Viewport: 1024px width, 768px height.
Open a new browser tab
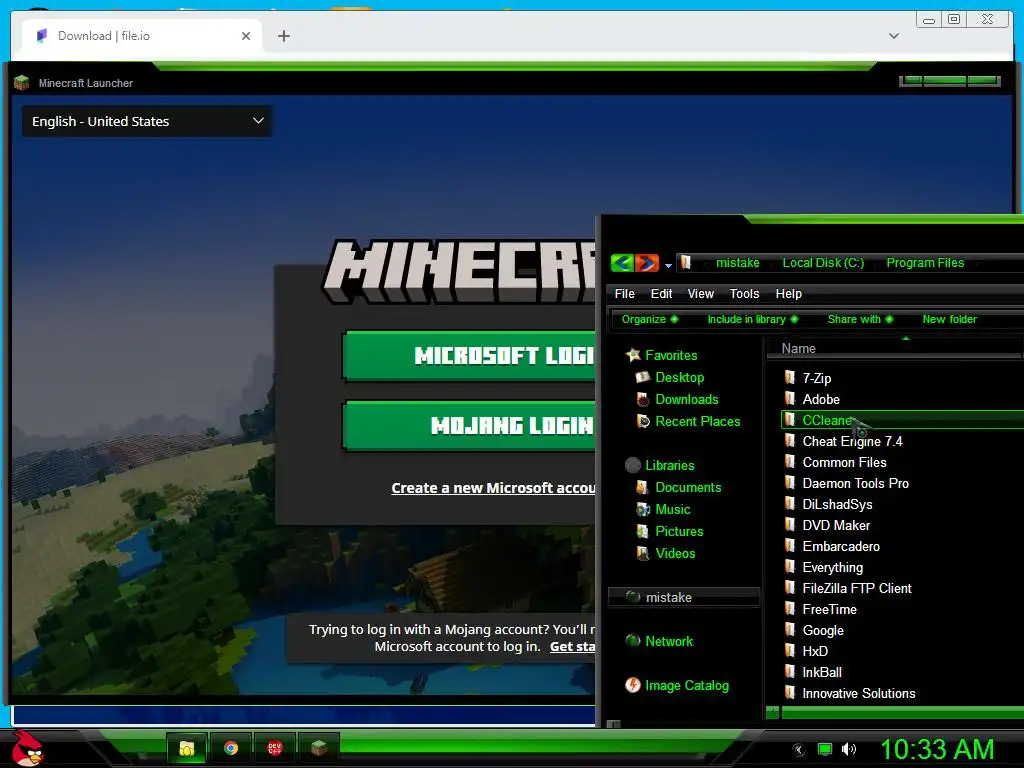(x=283, y=36)
